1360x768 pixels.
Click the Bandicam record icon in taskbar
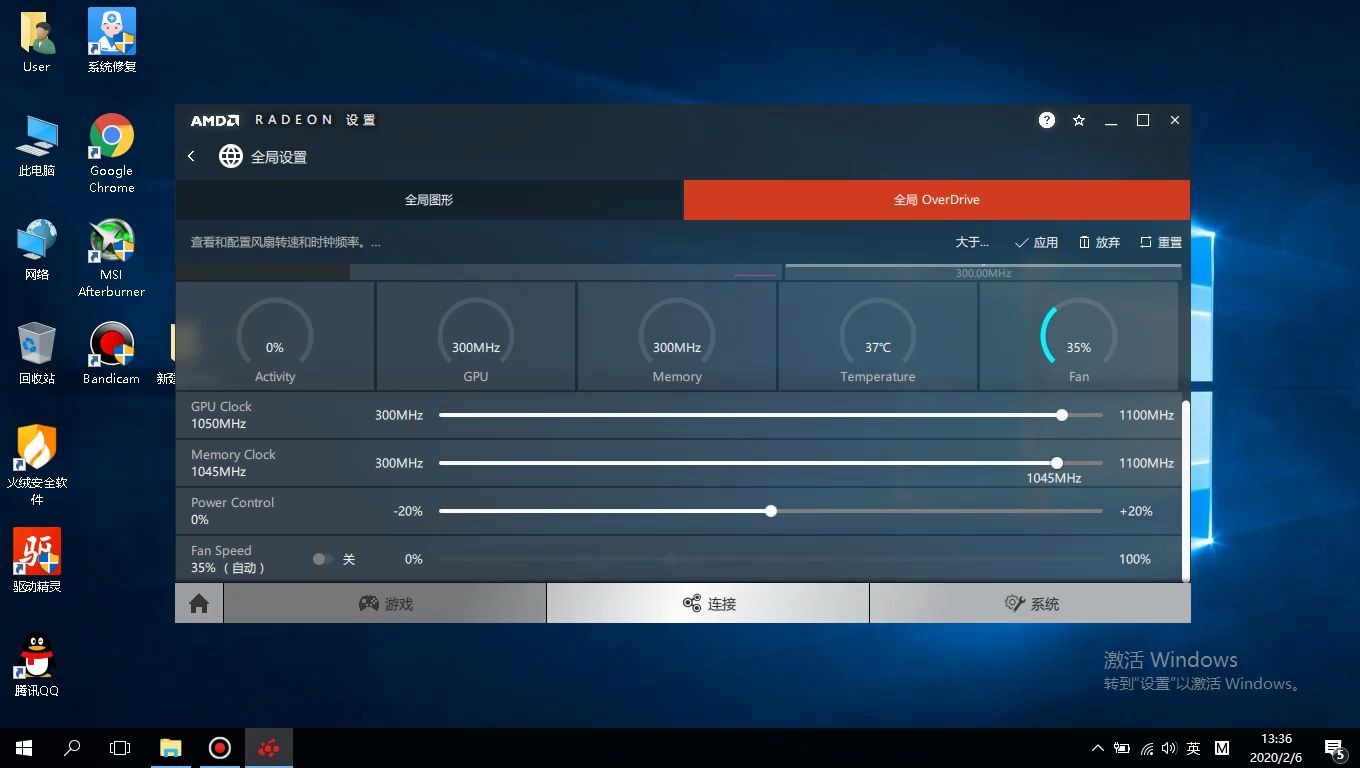(220, 748)
